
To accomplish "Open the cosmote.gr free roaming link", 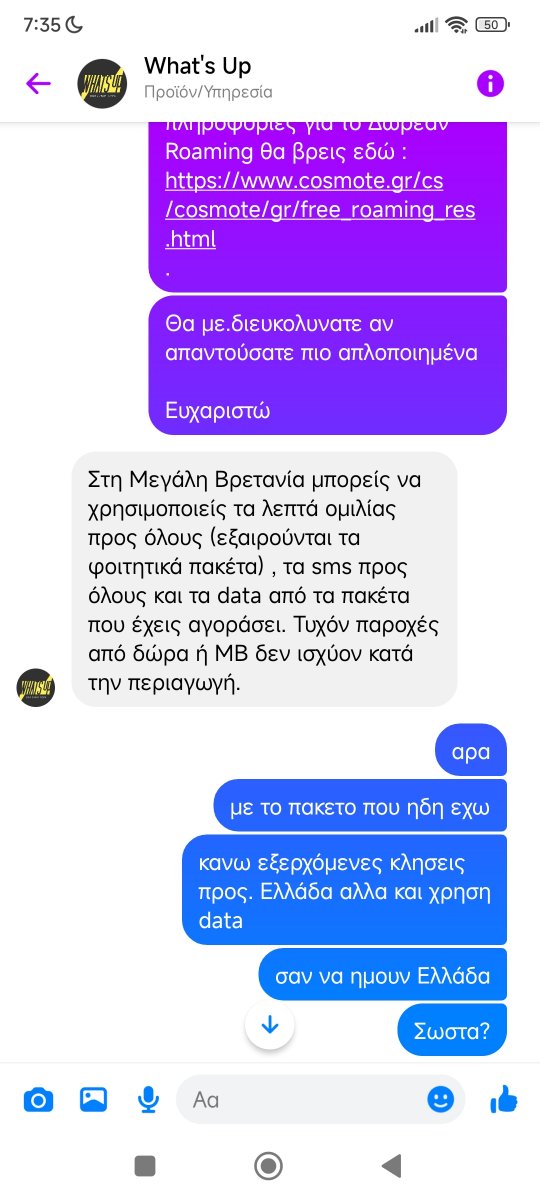I will point(320,211).
